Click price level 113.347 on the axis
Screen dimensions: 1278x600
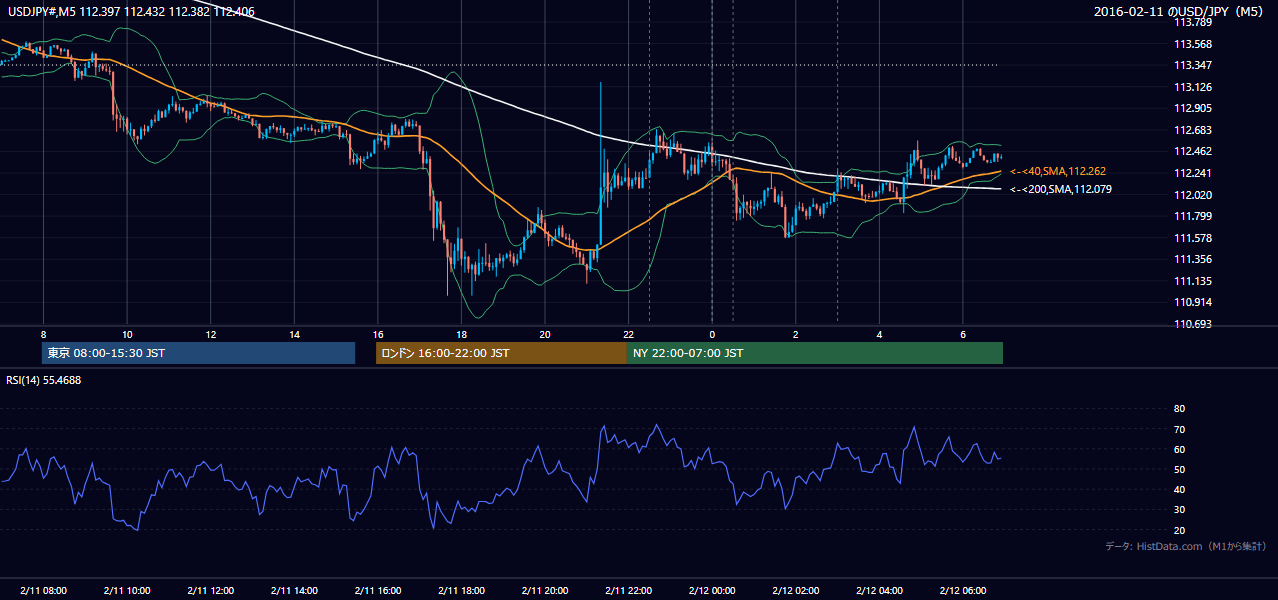pyautogui.click(x=1192, y=65)
